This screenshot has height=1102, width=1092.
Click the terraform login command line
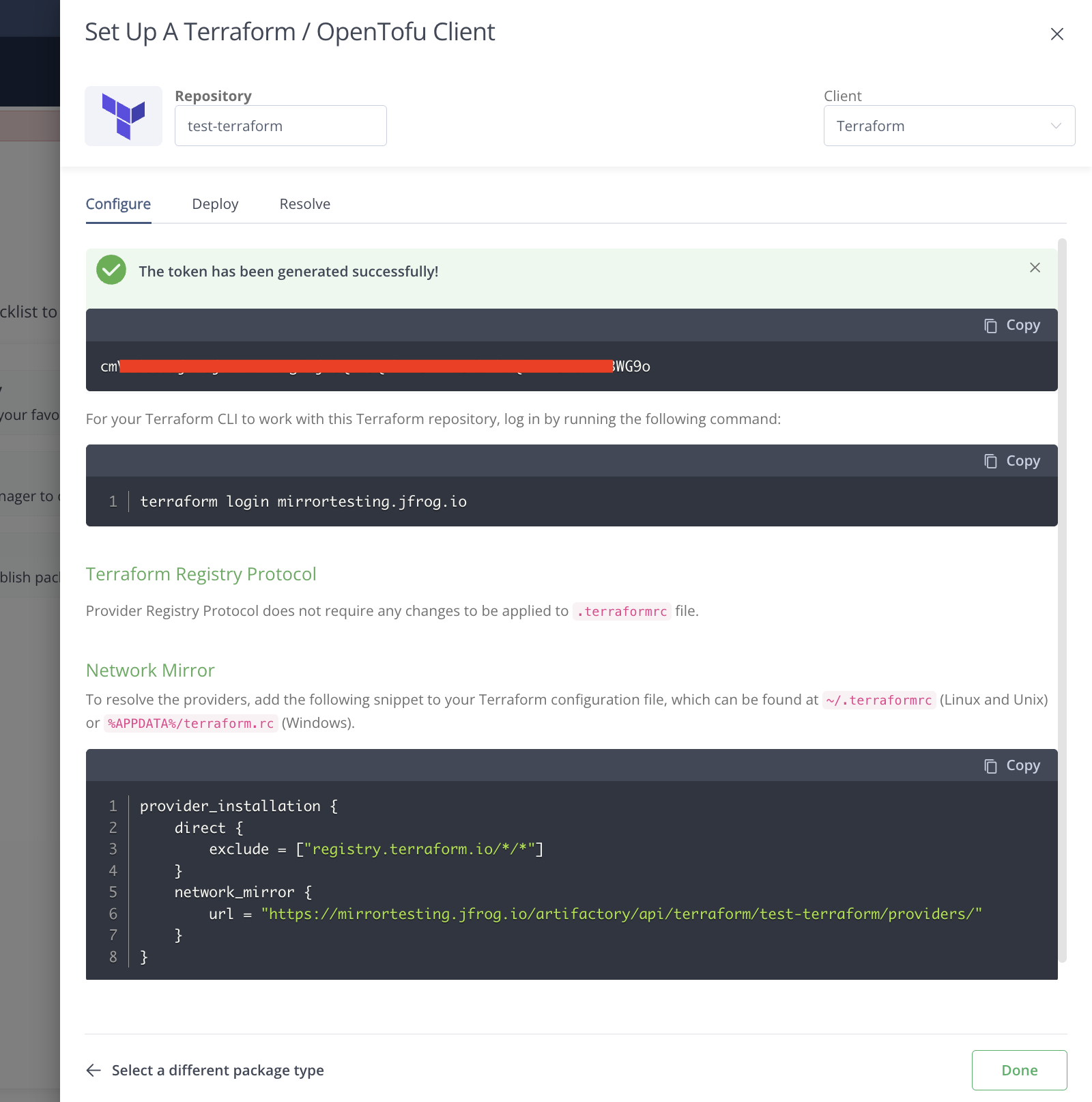tap(303, 502)
